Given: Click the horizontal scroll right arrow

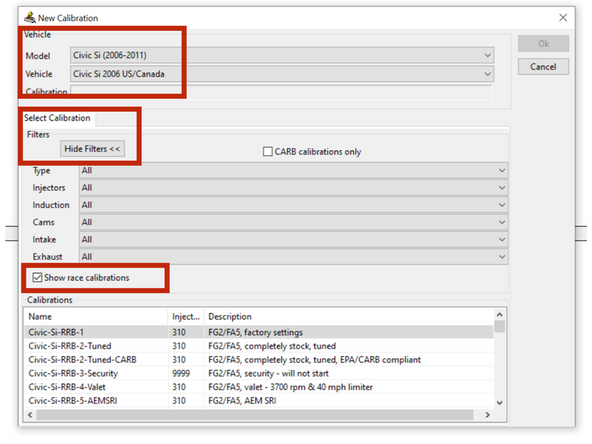Looking at the screenshot, I should pyautogui.click(x=487, y=415).
